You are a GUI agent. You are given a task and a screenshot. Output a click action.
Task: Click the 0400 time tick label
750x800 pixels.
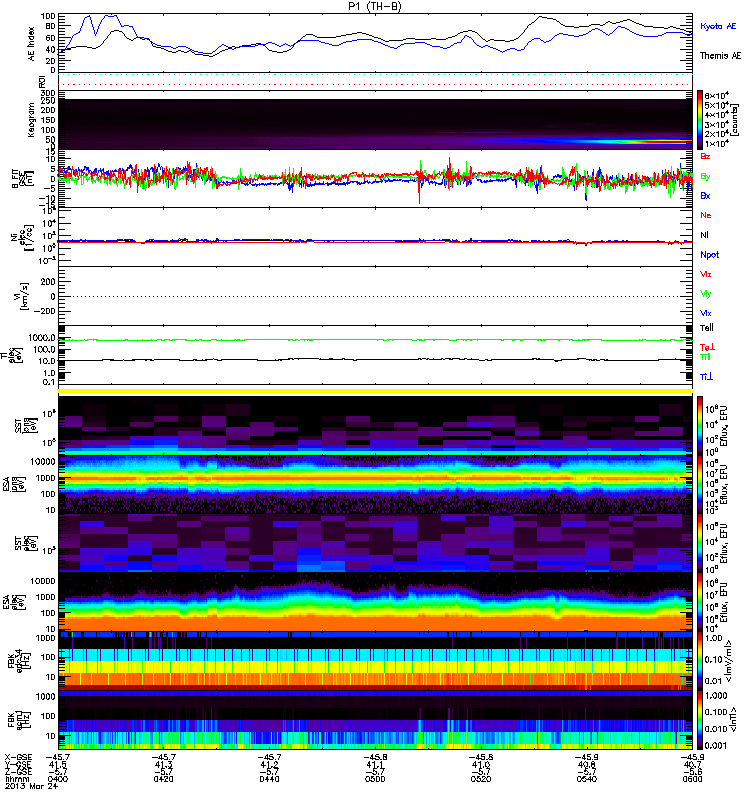pos(58,779)
